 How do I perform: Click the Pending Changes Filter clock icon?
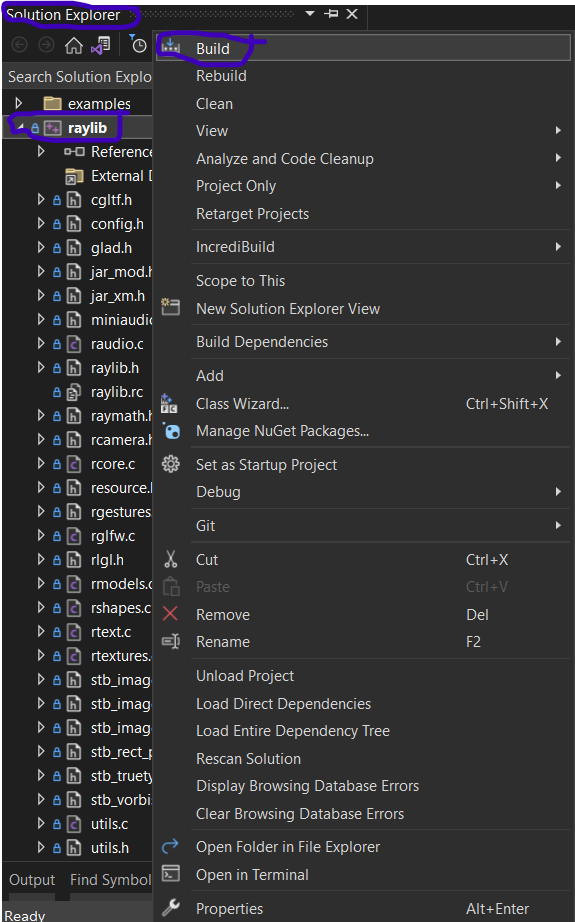pos(138,44)
